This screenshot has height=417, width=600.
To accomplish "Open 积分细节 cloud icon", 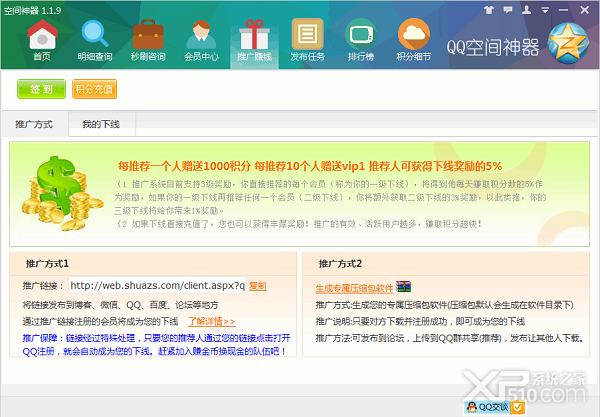I will (x=414, y=41).
